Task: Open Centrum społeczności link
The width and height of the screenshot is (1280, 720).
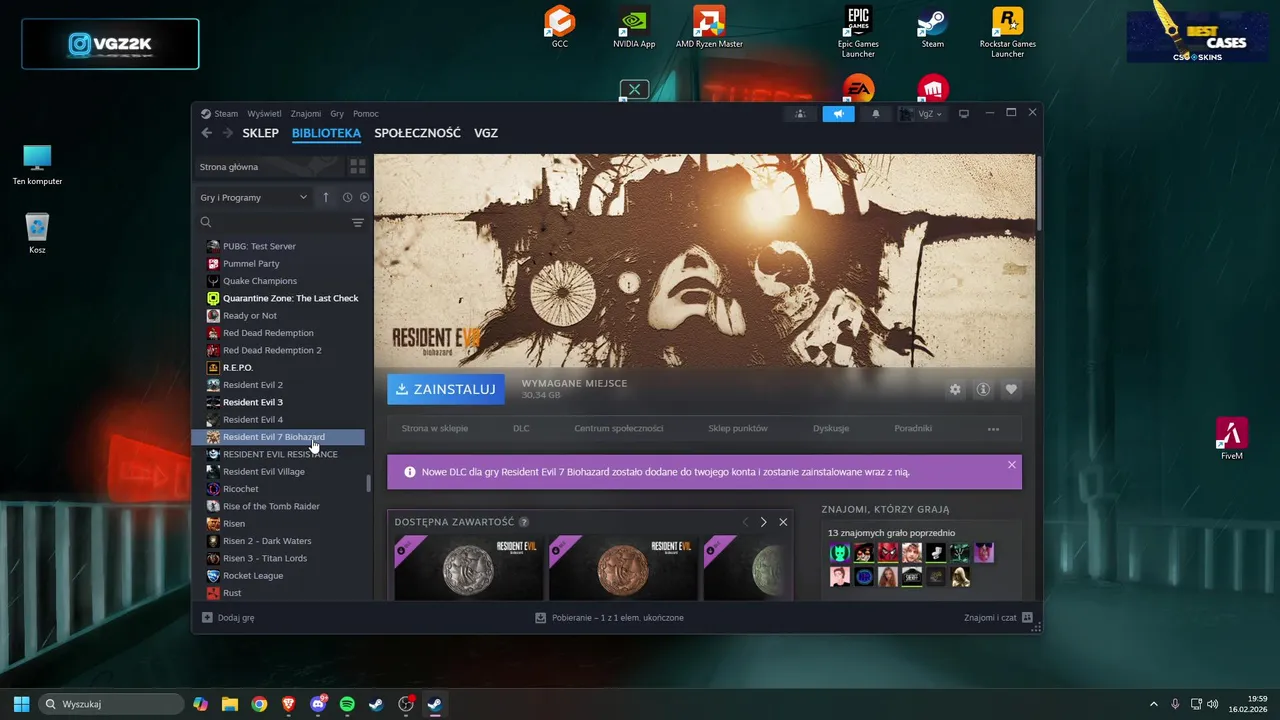Action: pyautogui.click(x=619, y=429)
